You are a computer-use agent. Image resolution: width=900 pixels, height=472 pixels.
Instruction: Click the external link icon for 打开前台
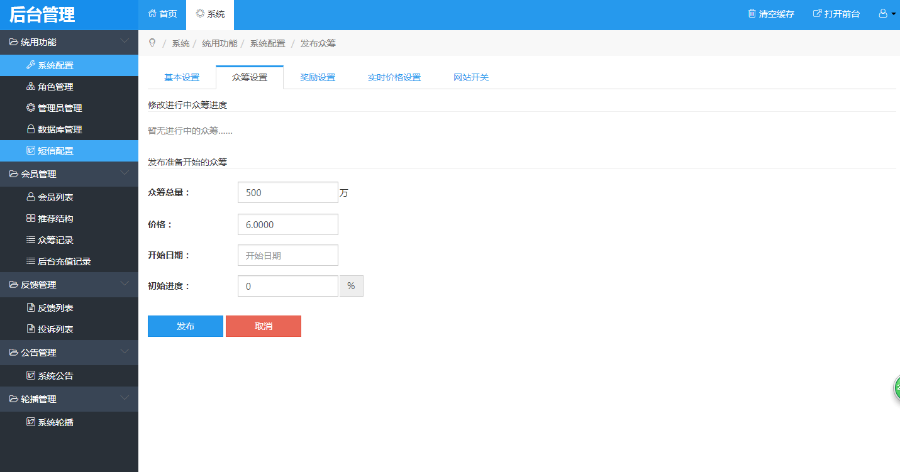(817, 14)
